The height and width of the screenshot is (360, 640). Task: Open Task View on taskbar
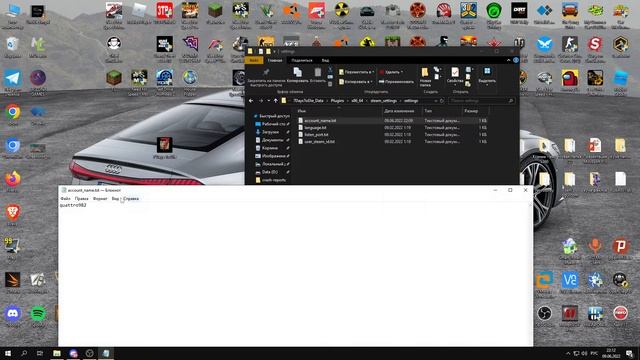point(40,353)
